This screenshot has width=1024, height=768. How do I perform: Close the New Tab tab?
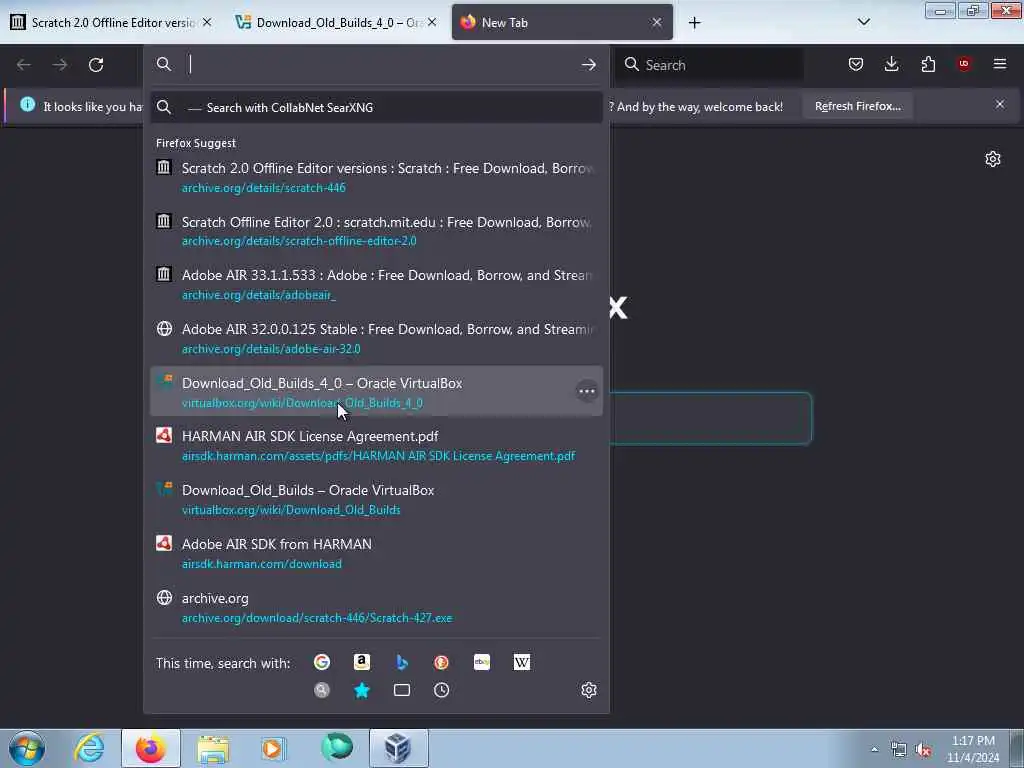coord(657,22)
